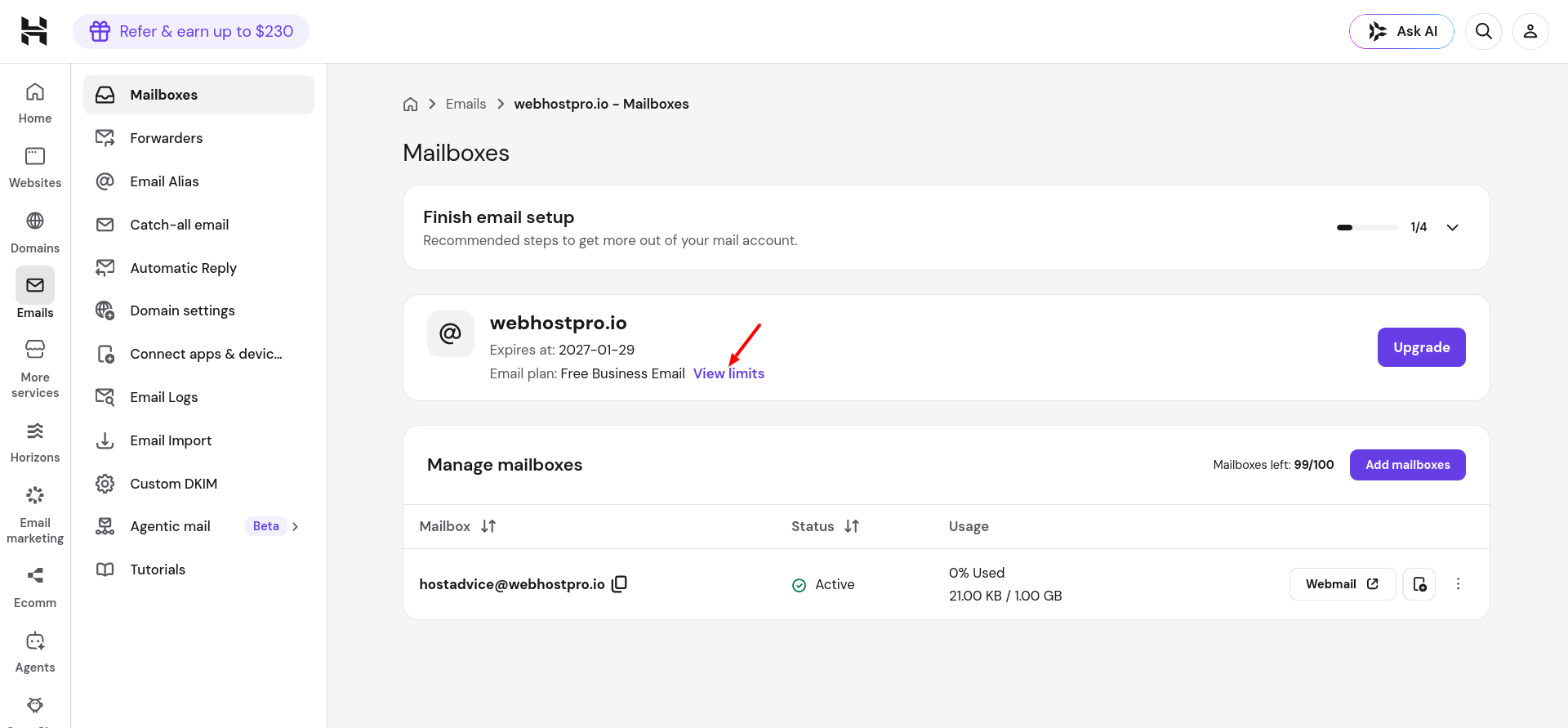Screen dimensions: 1568x728
Task: Open Email marketing in left rail
Action: pos(35,515)
